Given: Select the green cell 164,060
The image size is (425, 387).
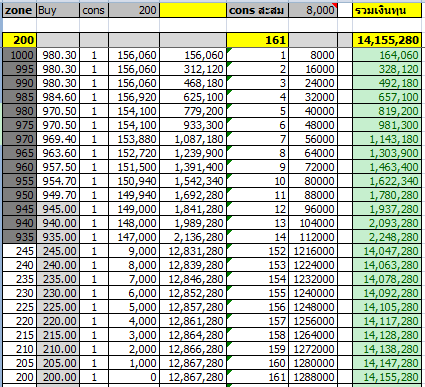Looking at the screenshot, I should pos(387,55).
